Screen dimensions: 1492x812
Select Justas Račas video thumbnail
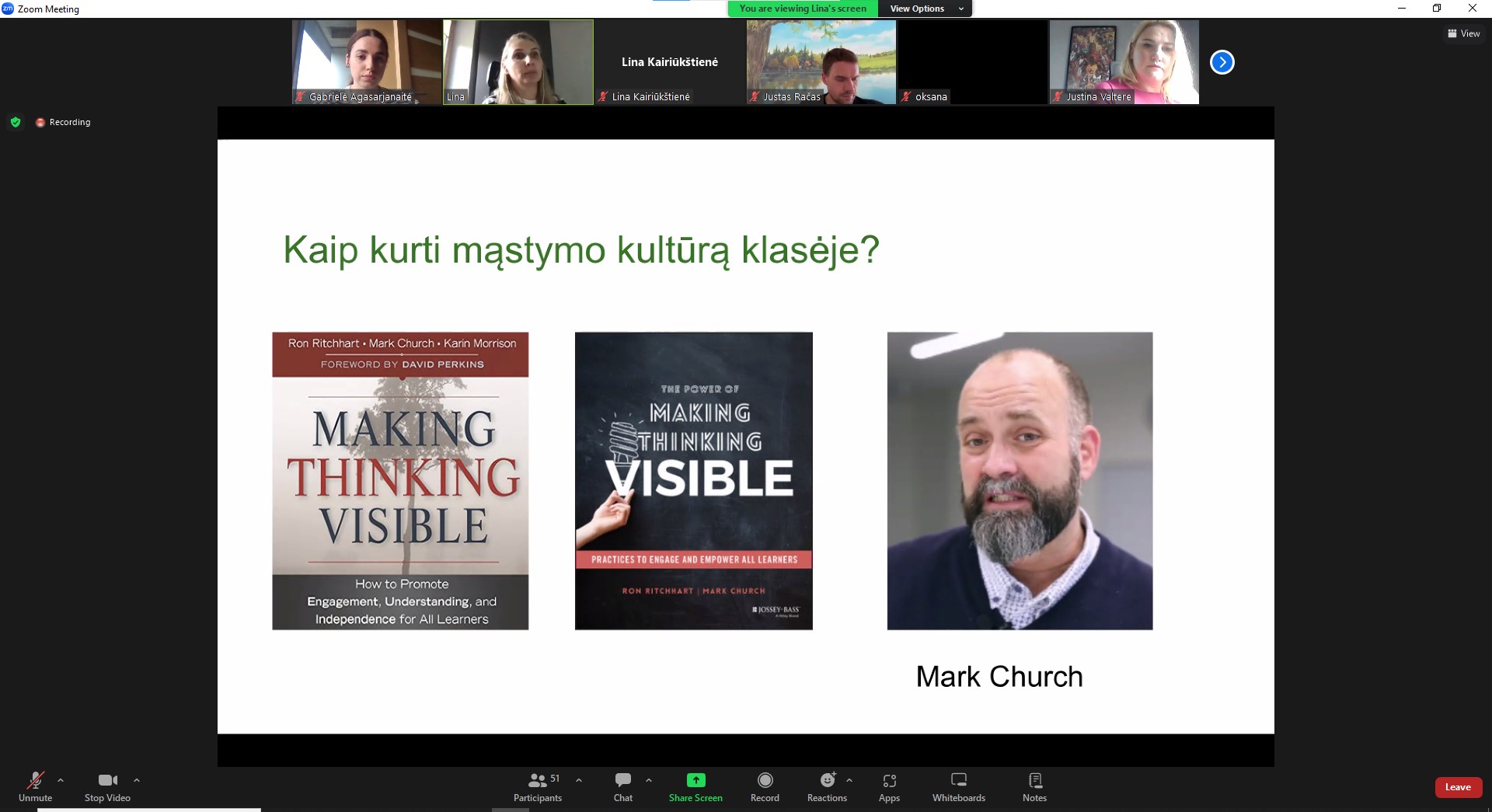tap(821, 62)
